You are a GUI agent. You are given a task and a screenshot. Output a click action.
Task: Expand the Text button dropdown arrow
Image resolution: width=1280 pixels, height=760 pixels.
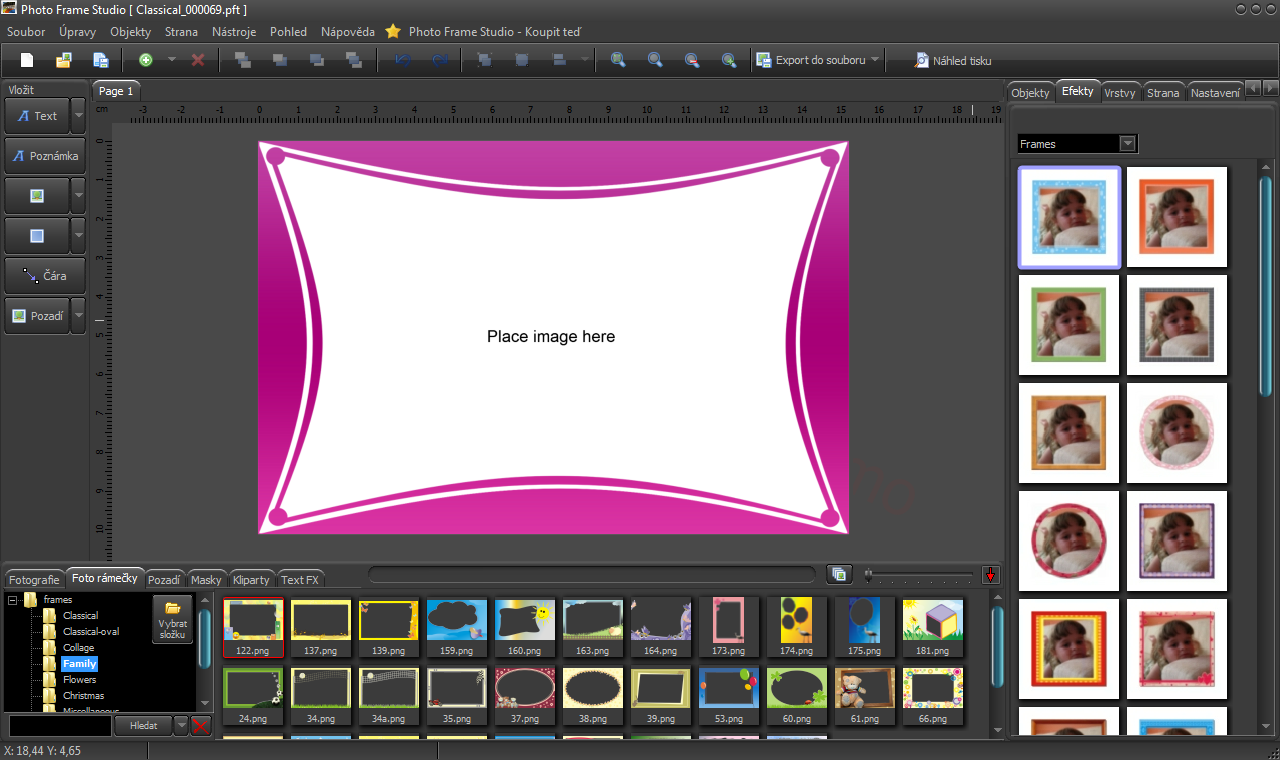(x=78, y=116)
